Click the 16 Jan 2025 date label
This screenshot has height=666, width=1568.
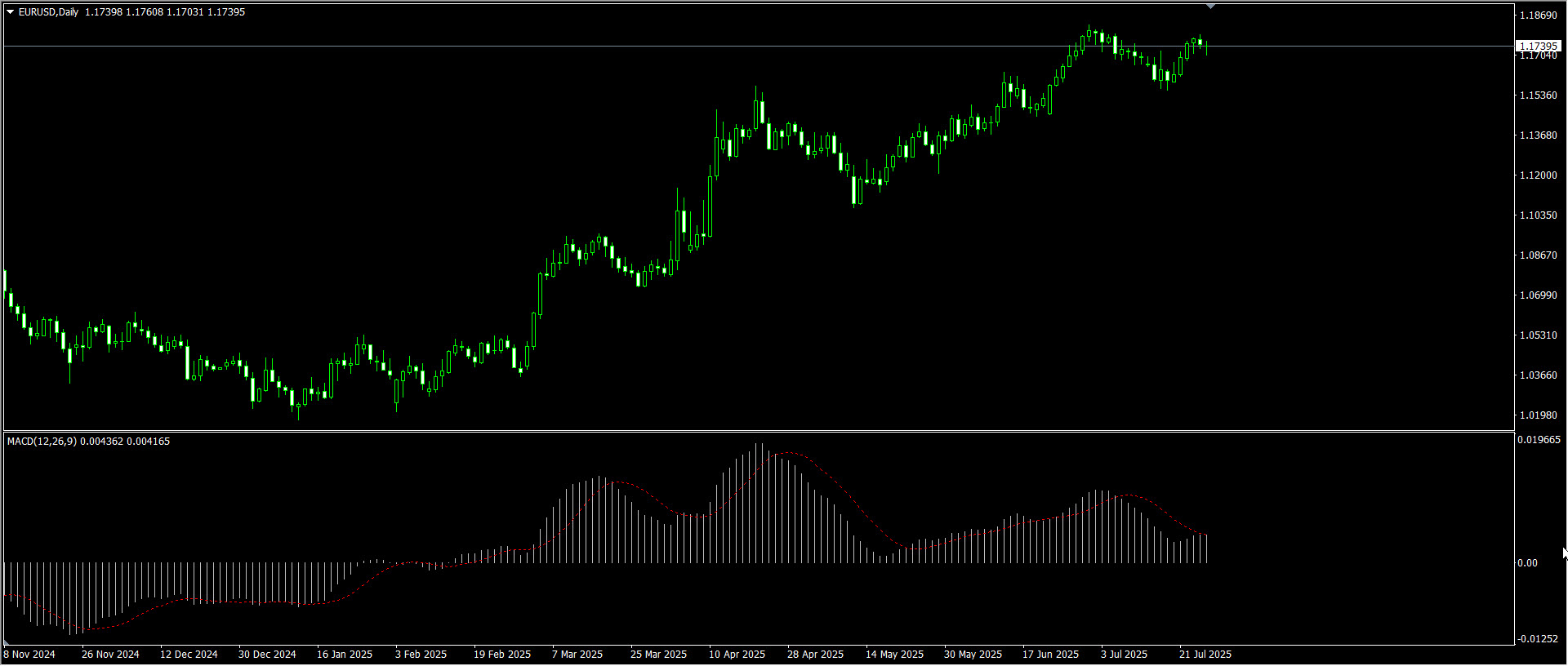(345, 655)
